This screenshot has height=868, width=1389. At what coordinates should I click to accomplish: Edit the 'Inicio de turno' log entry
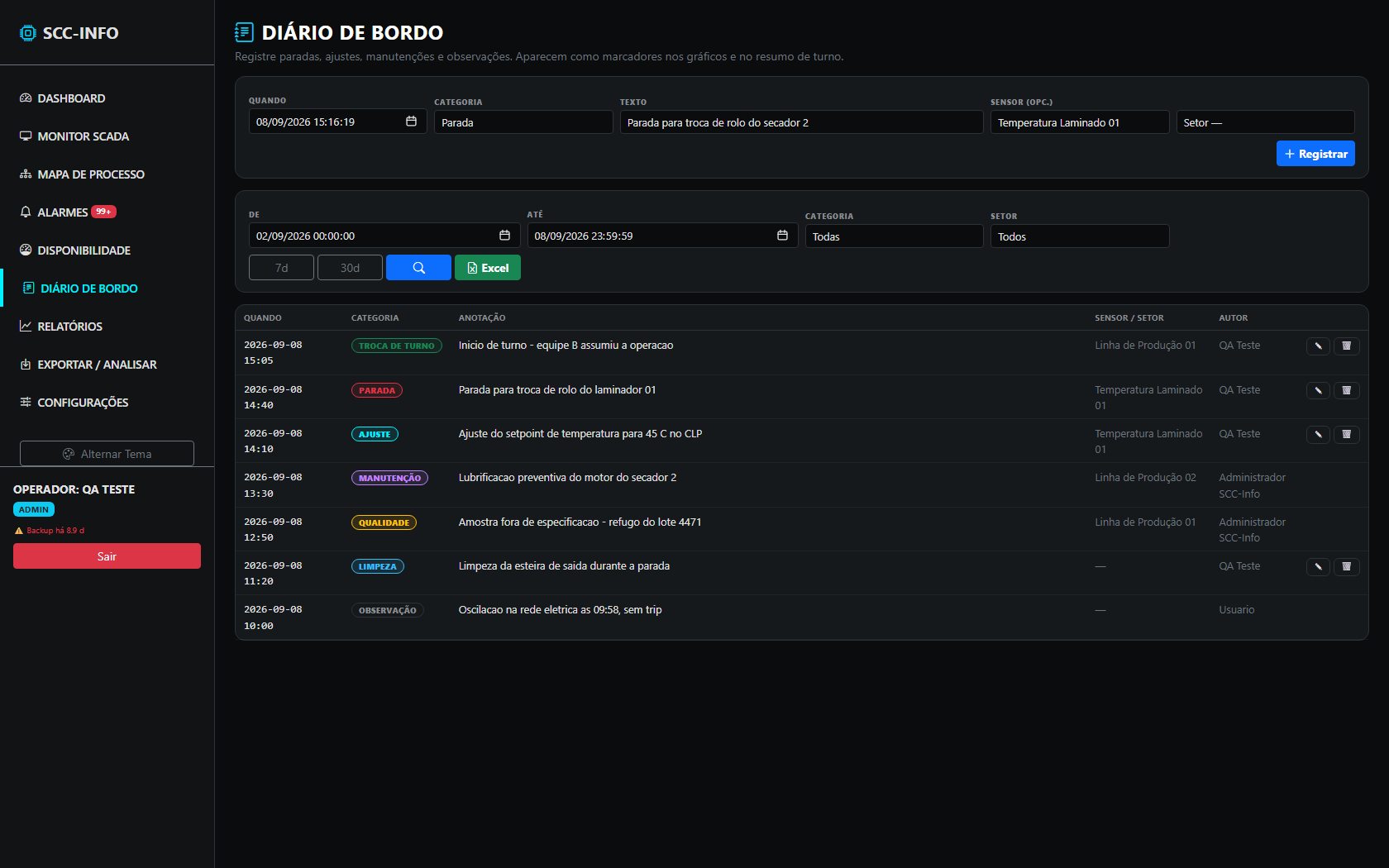click(1318, 346)
